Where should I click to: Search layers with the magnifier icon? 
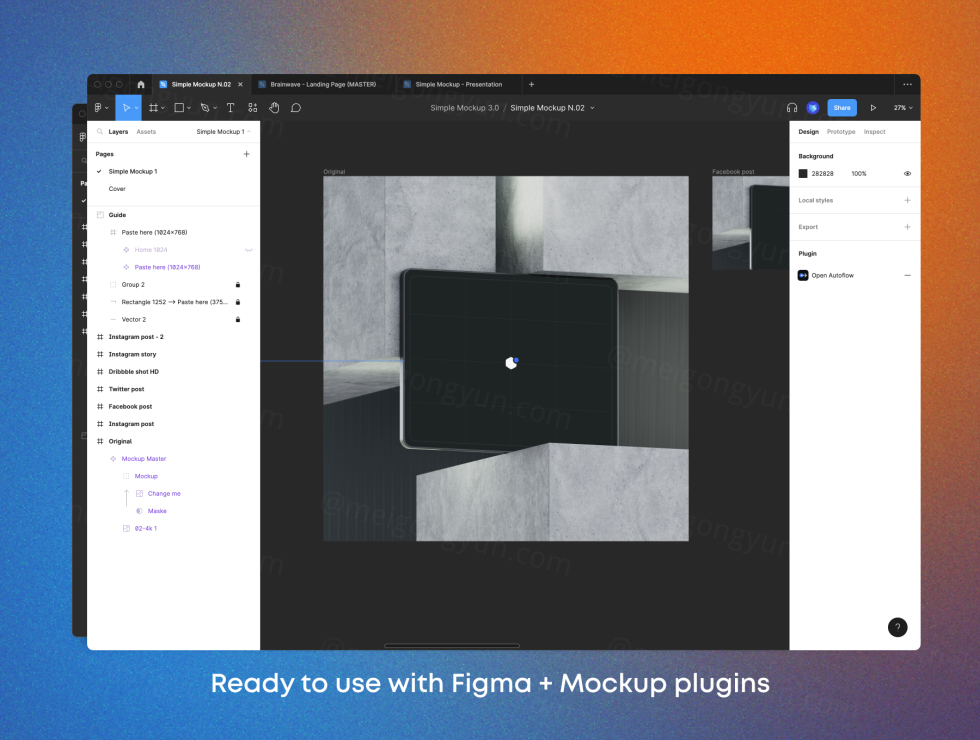(x=99, y=132)
